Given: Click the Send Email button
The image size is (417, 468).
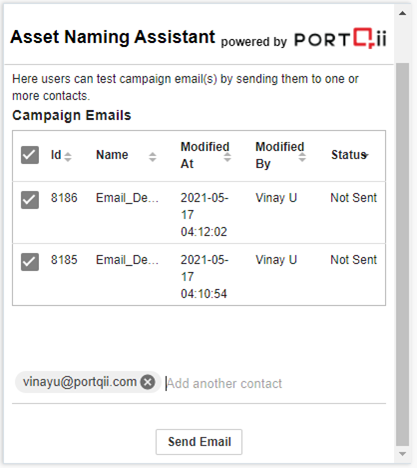Looking at the screenshot, I should point(199,442).
